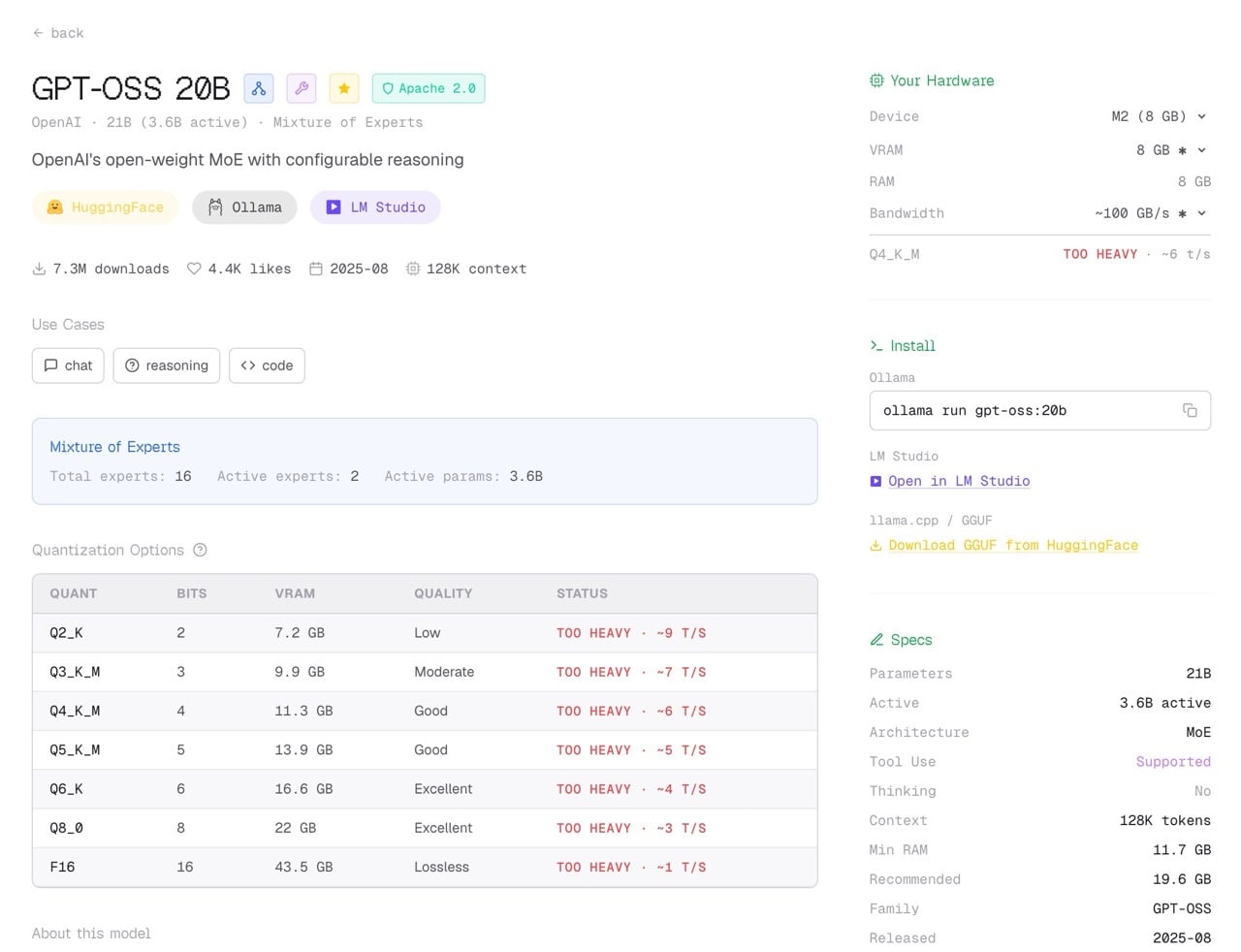Select the reasoning use case chip

point(166,365)
